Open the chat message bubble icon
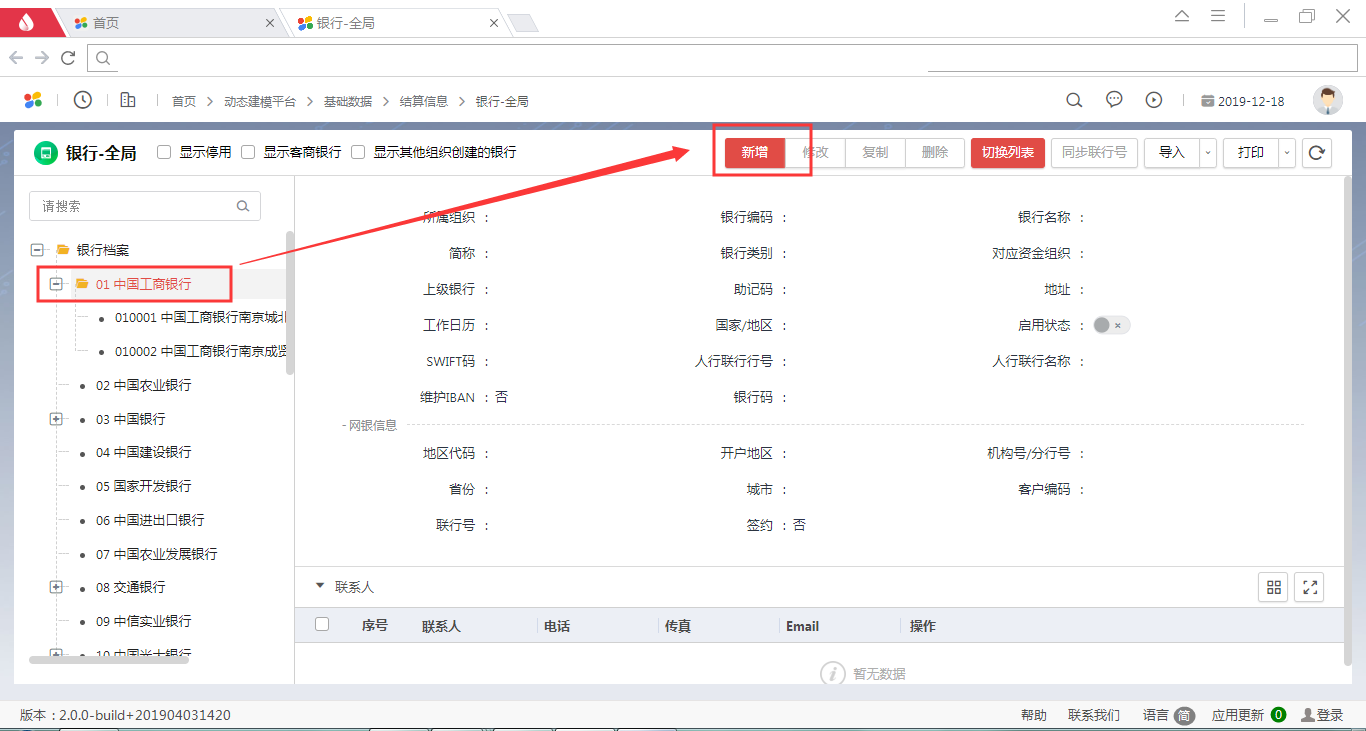The image size is (1366, 731). click(x=1114, y=100)
